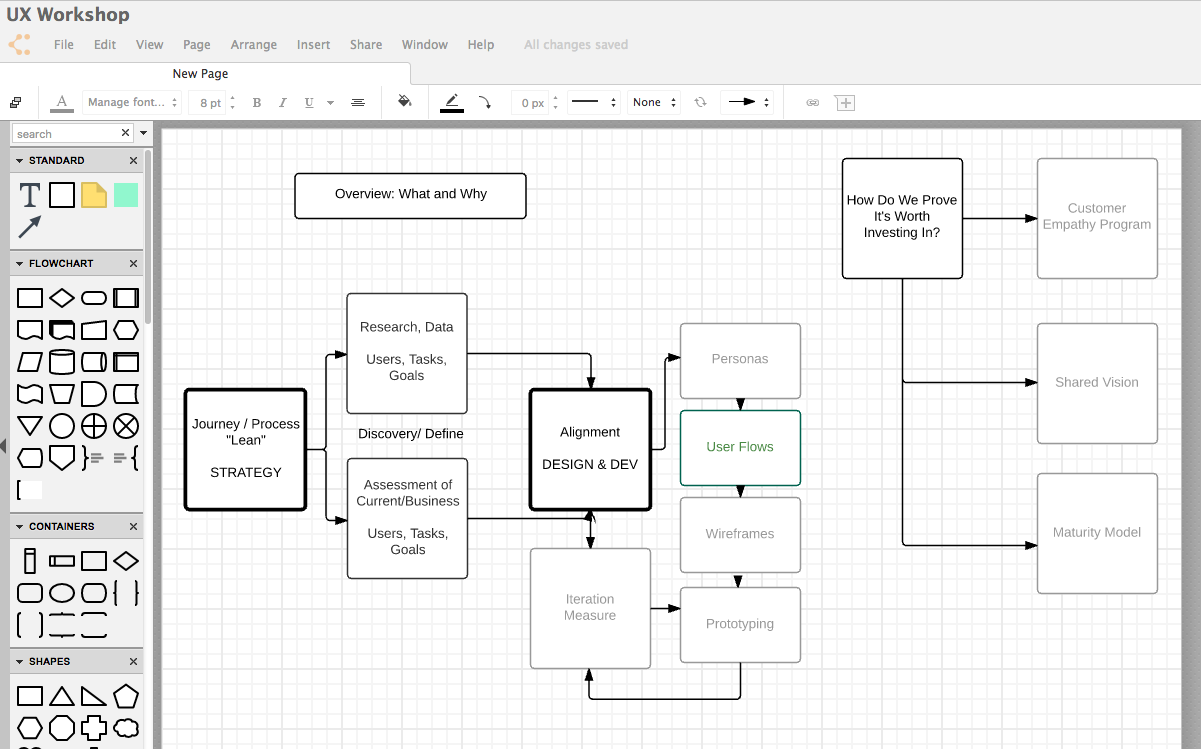Screen dimensions: 1201x749
Task: Open the shape library options dropdown
Action: tap(143, 133)
